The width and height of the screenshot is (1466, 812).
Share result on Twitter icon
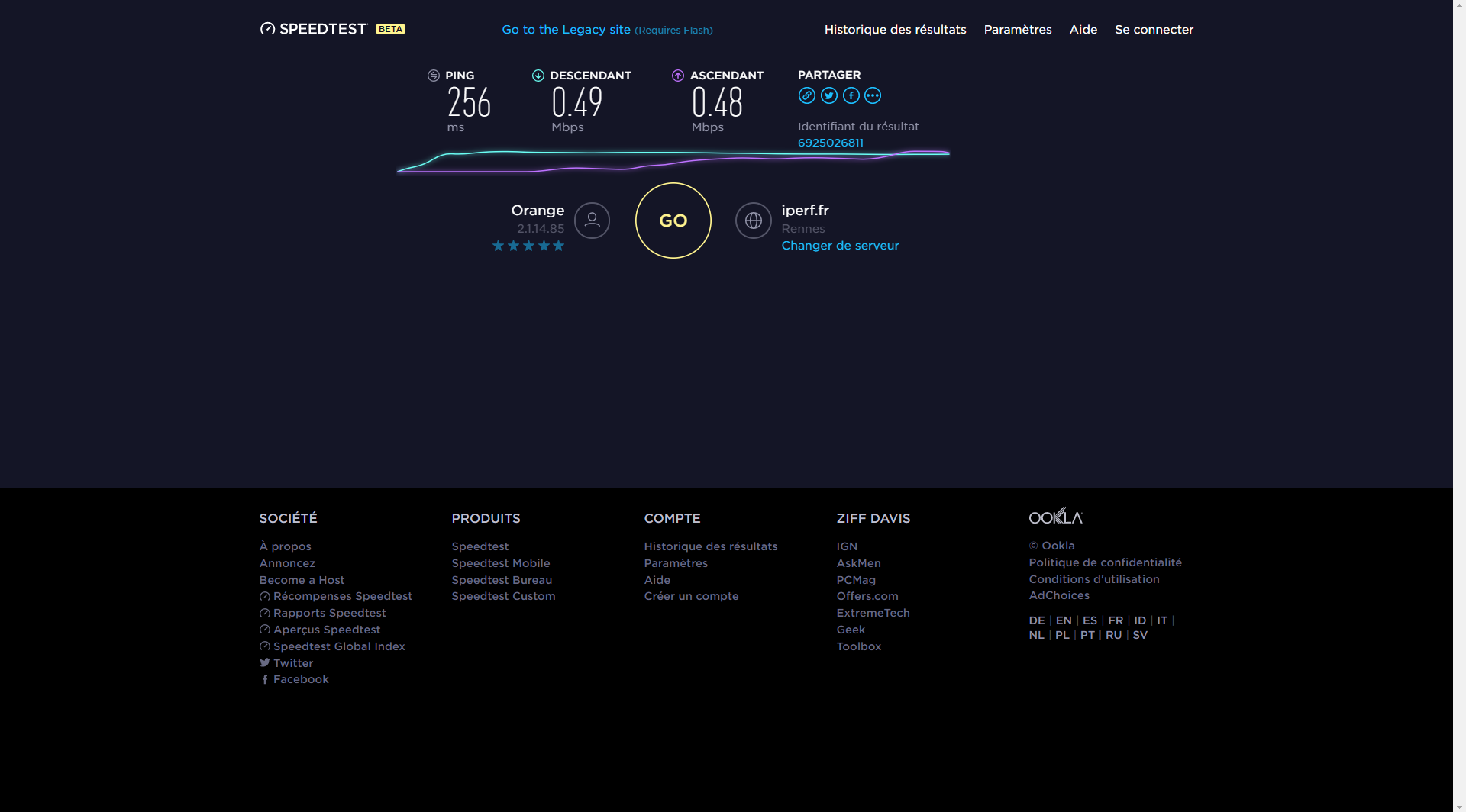(x=828, y=95)
